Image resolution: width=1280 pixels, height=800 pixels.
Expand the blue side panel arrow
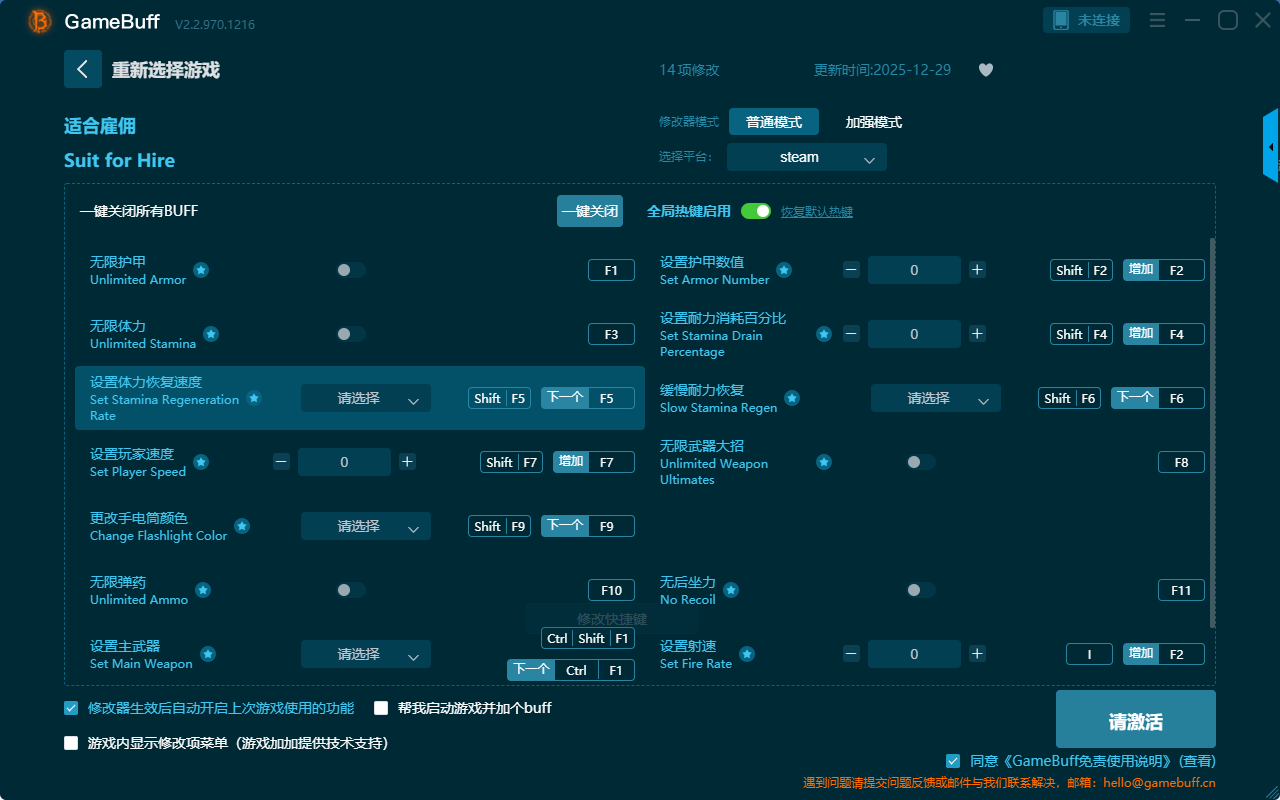[1270, 147]
